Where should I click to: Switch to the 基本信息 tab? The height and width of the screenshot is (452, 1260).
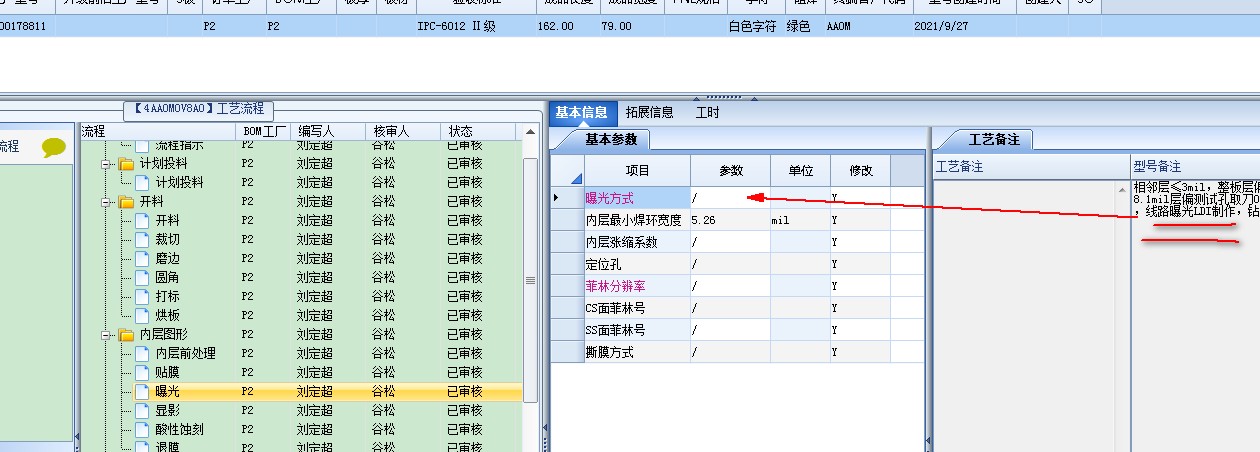click(581, 112)
